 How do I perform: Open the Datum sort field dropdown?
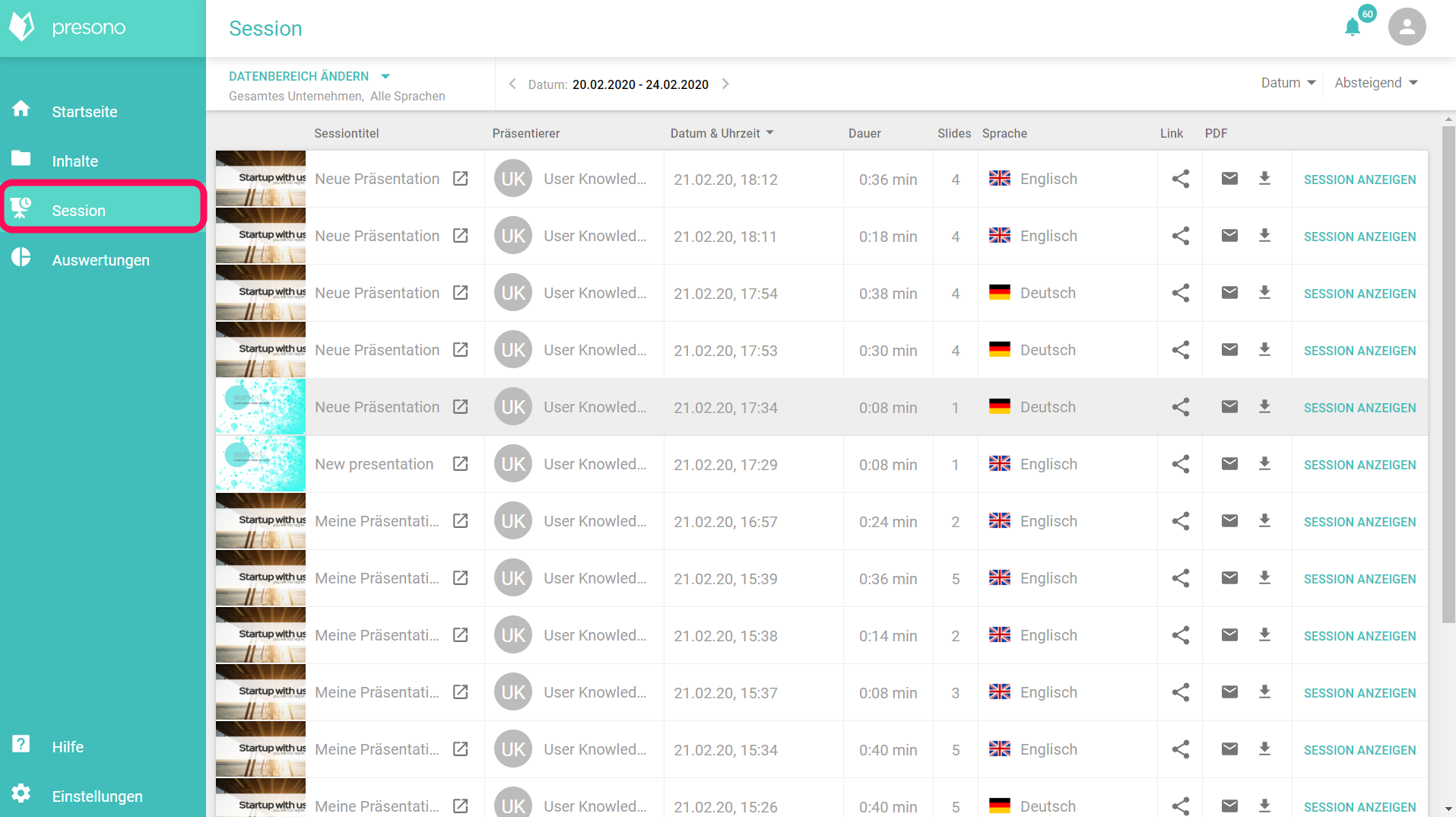pyautogui.click(x=1287, y=83)
